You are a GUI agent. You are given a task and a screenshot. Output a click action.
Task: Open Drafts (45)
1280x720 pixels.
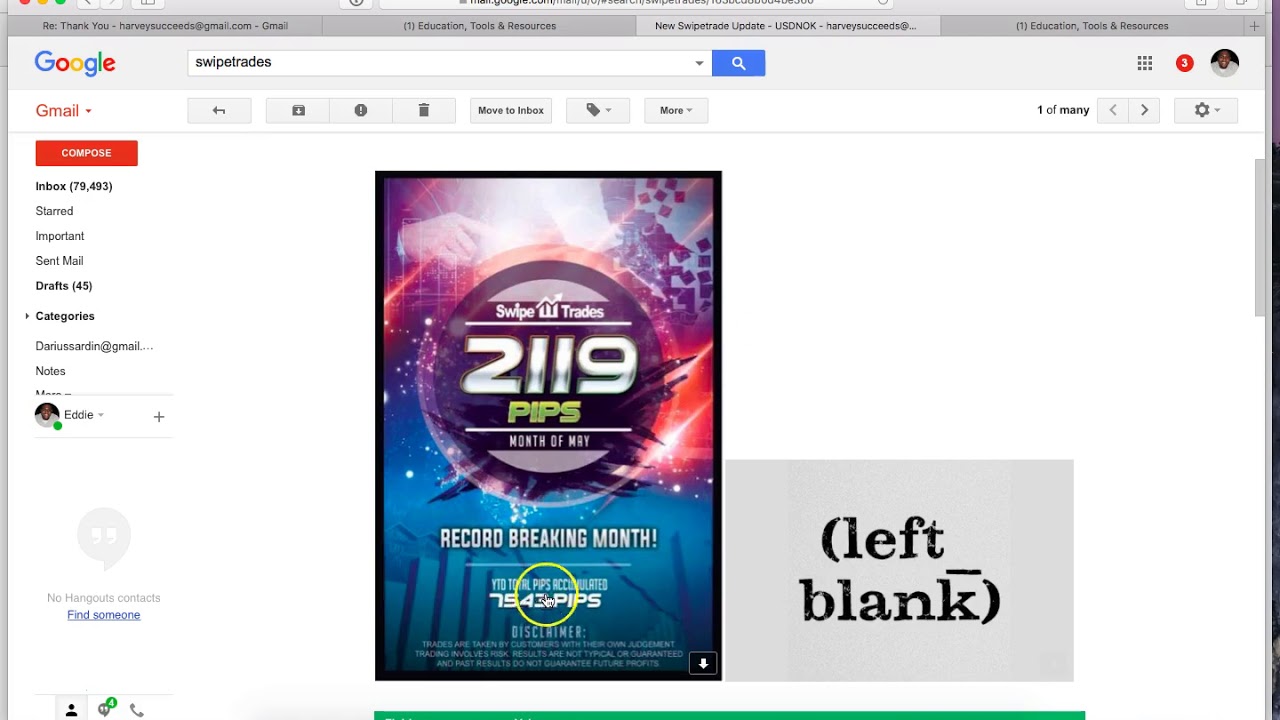point(64,286)
